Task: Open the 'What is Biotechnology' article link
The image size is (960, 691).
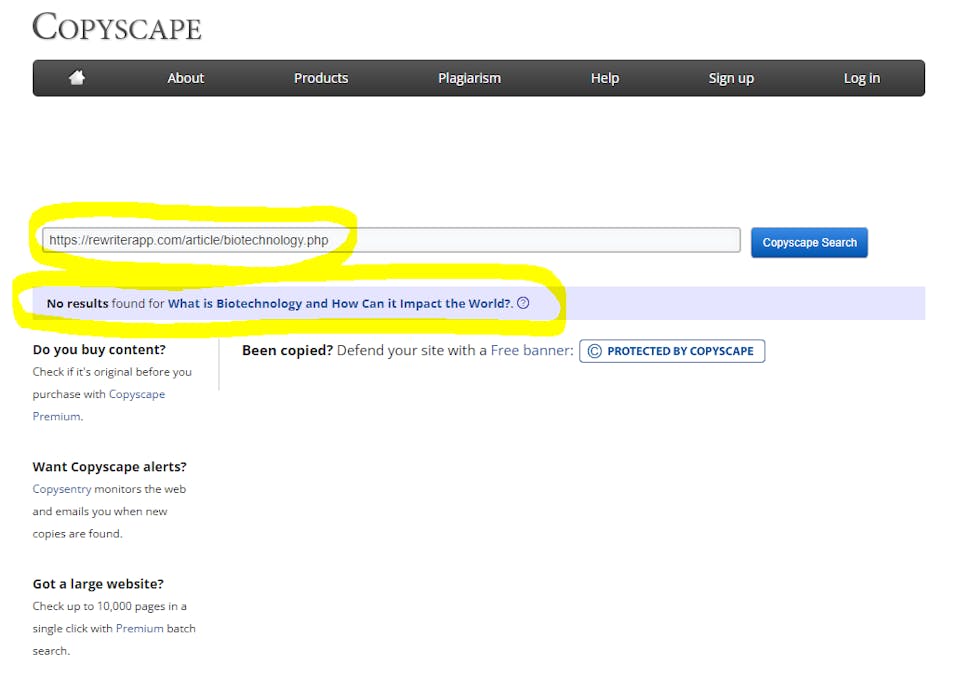Action: tap(339, 303)
